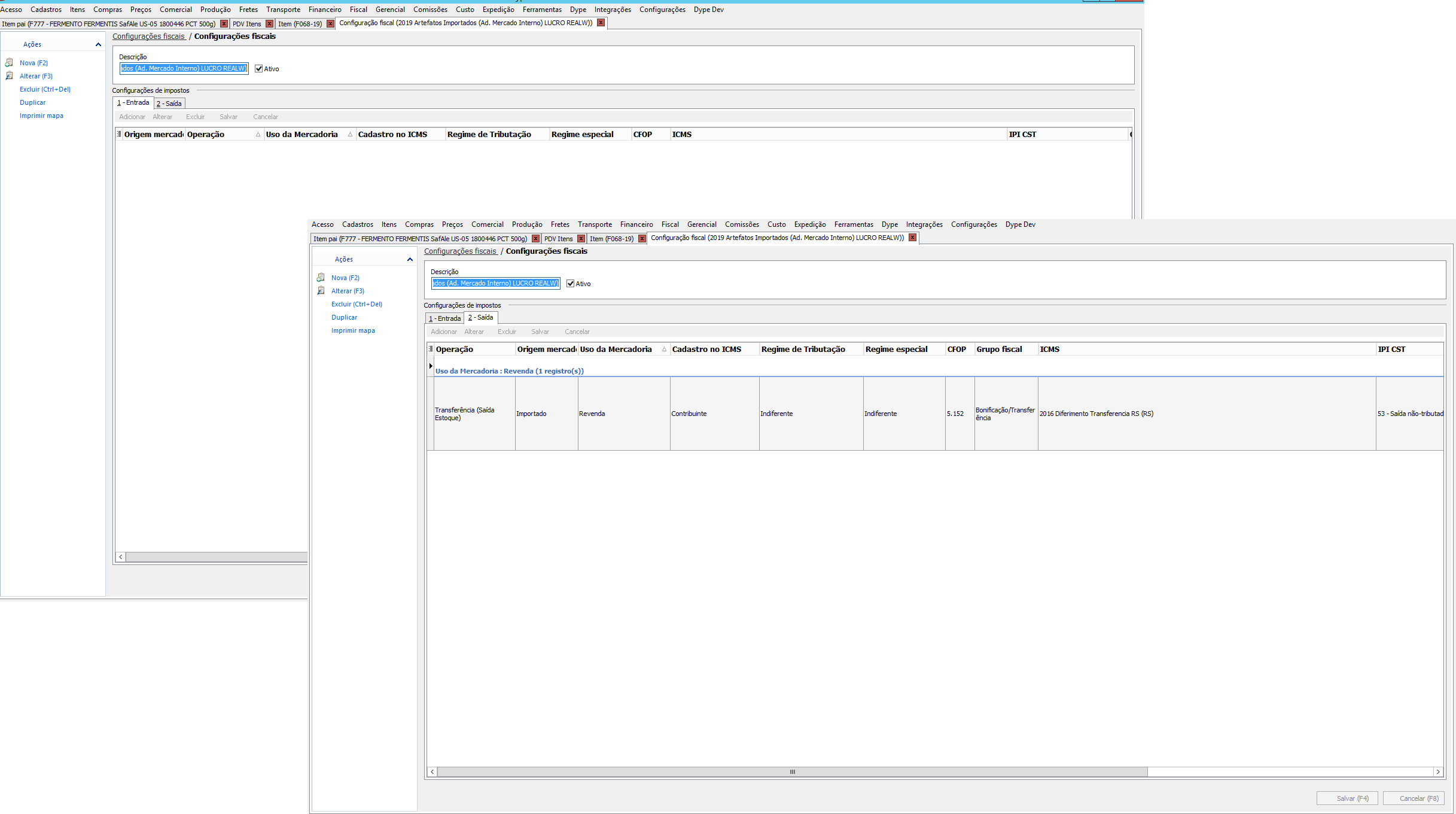Viewport: 1456px width, 814px height.
Task: Click the Nova (F2) icon in back window
Action: (10, 62)
